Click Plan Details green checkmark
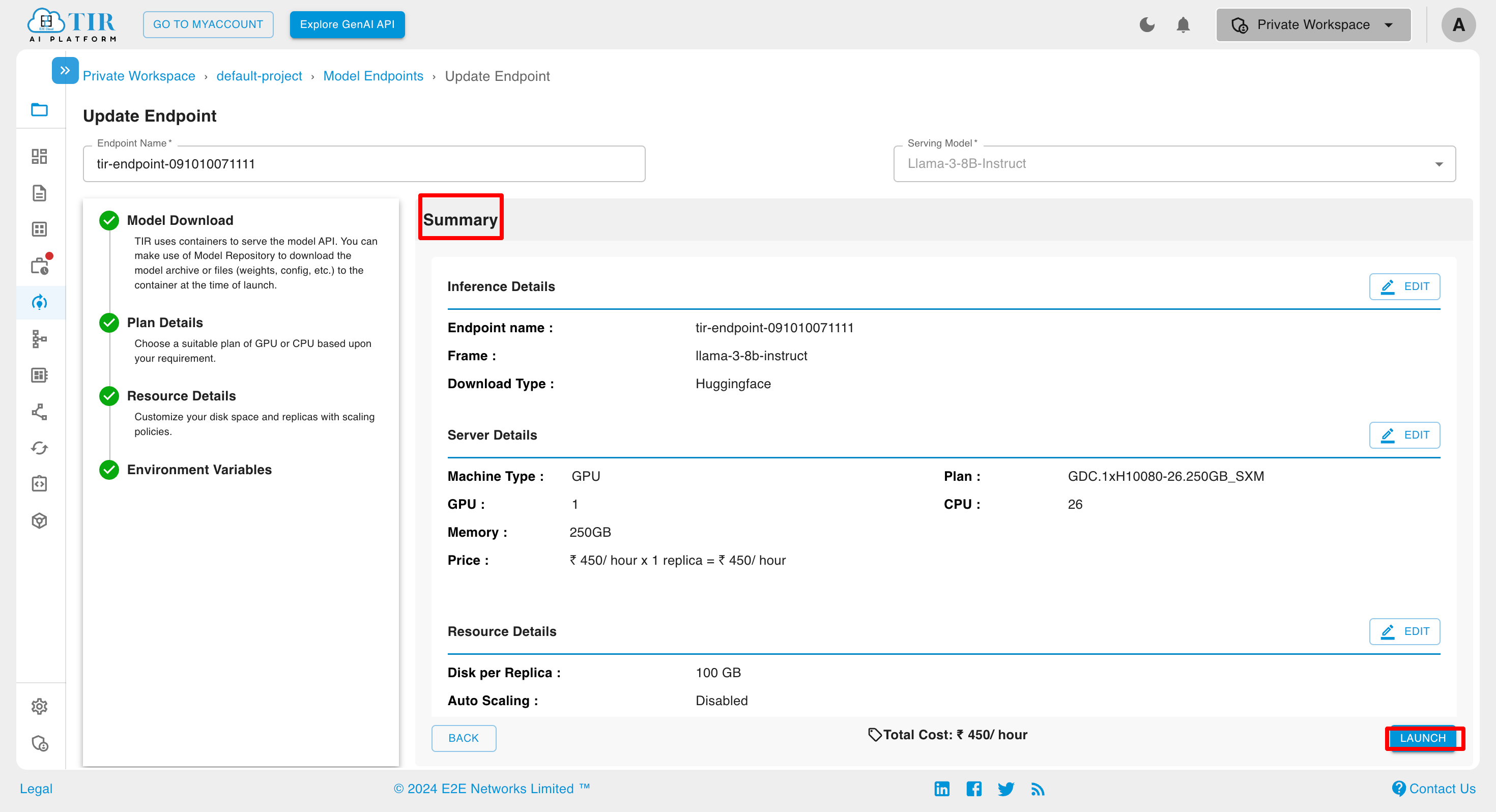The width and height of the screenshot is (1496, 812). (x=109, y=323)
